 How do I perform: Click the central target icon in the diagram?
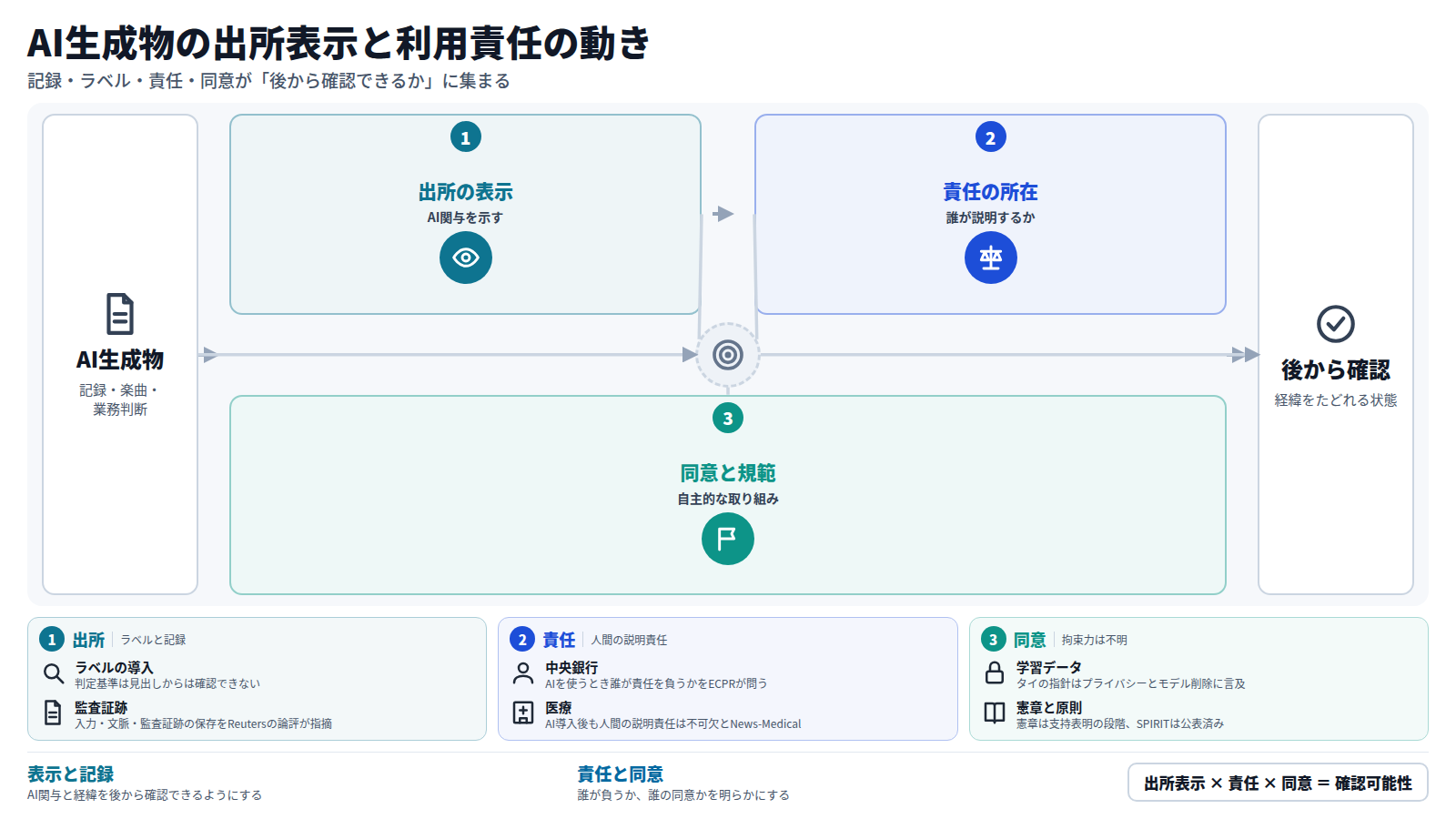728,355
